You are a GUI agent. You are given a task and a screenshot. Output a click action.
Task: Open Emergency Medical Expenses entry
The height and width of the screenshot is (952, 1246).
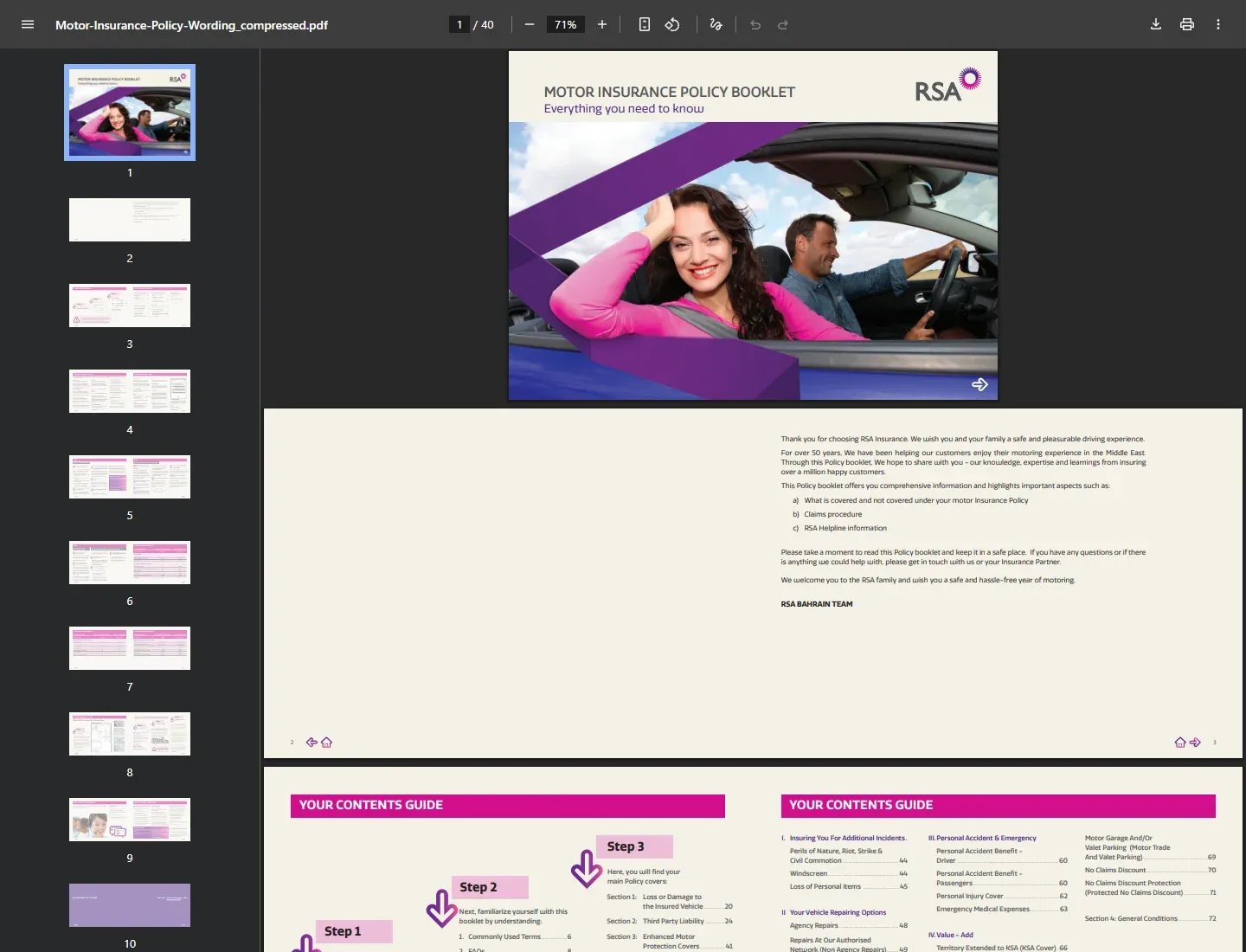click(x=1002, y=909)
